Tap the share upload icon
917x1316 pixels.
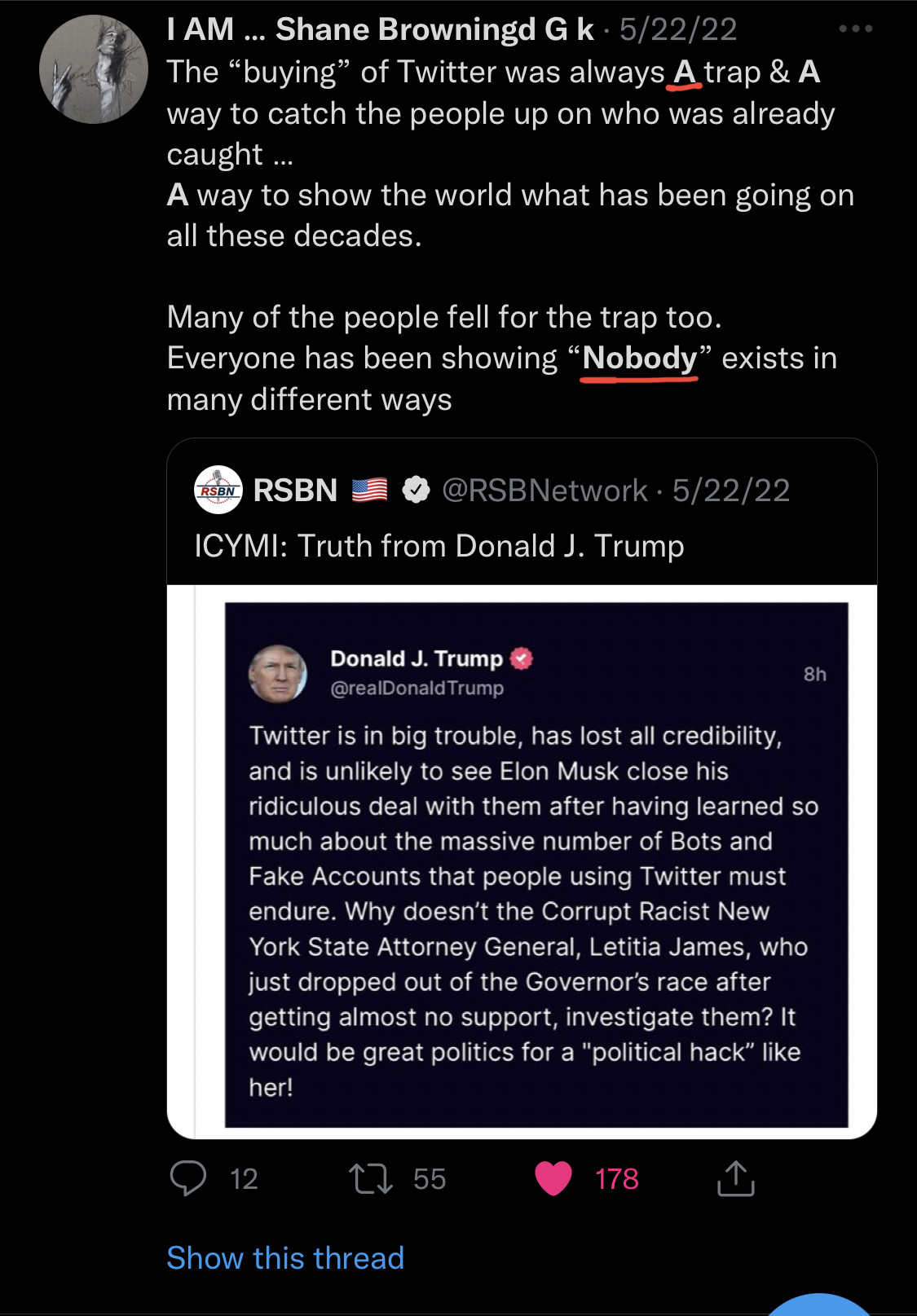click(x=735, y=1178)
